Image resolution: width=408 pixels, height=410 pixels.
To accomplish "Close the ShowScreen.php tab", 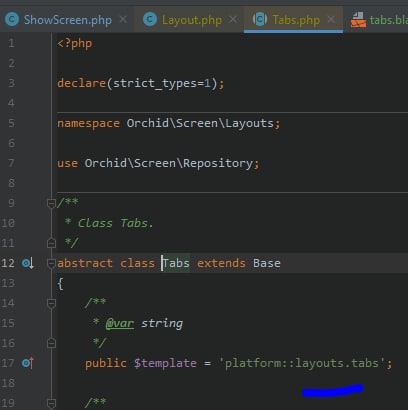I will point(123,19).
